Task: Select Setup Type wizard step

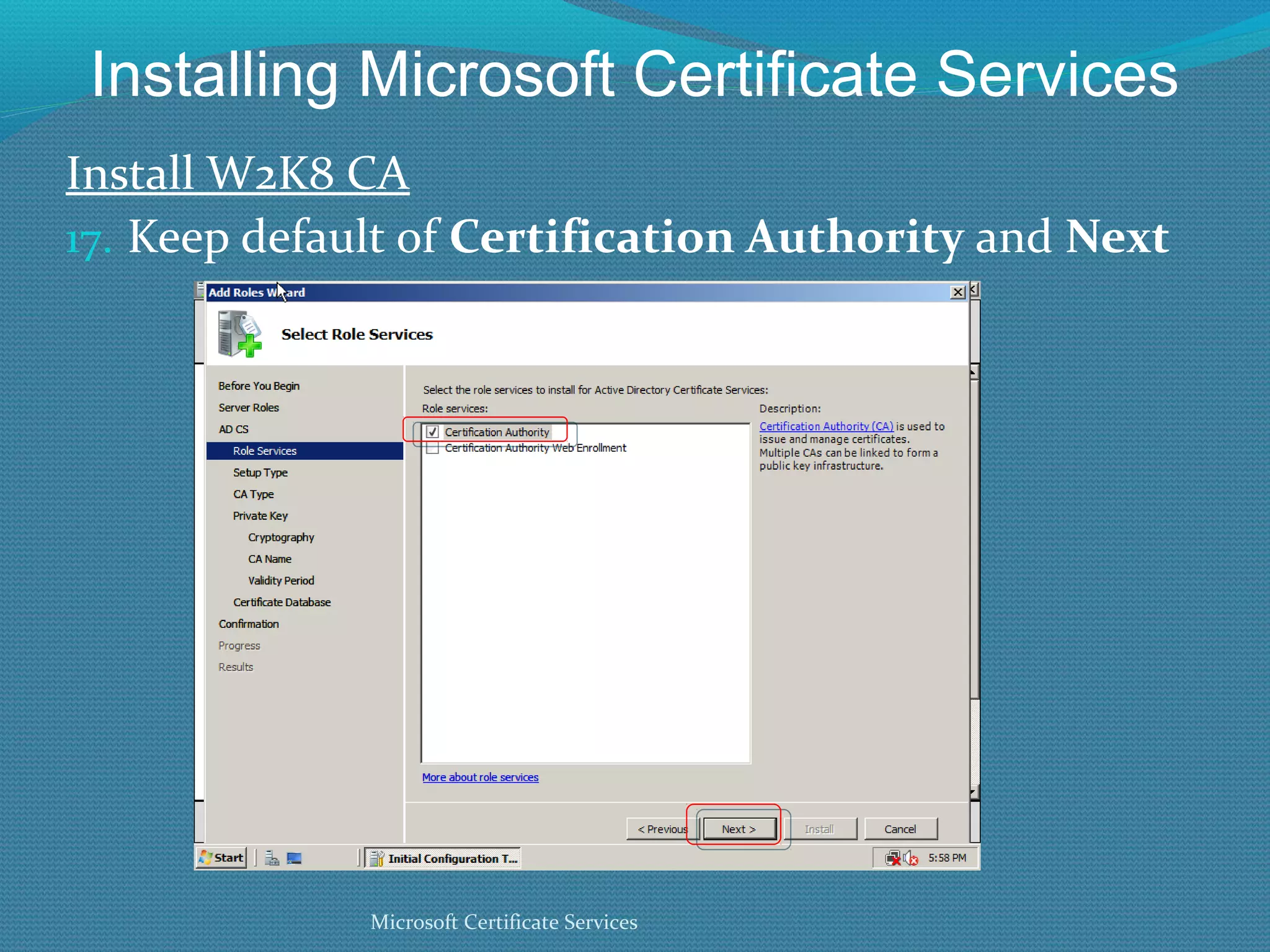Action: (260, 473)
